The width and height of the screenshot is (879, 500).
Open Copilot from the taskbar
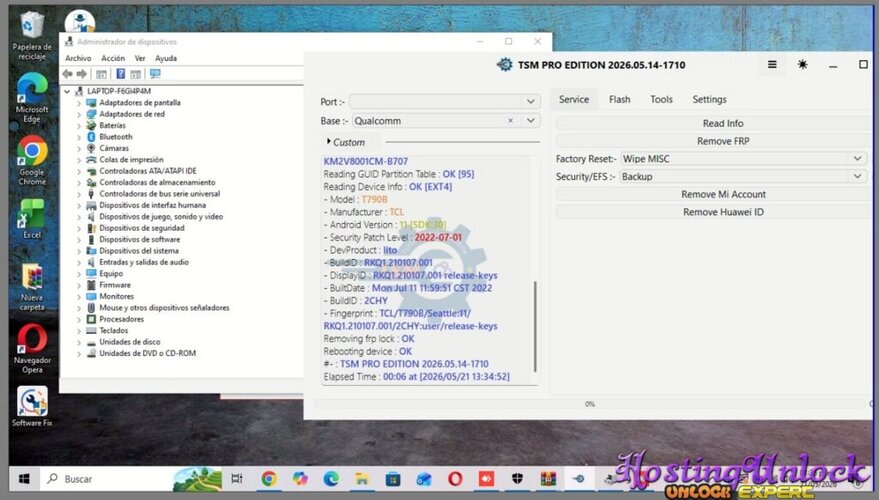[x=300, y=479]
